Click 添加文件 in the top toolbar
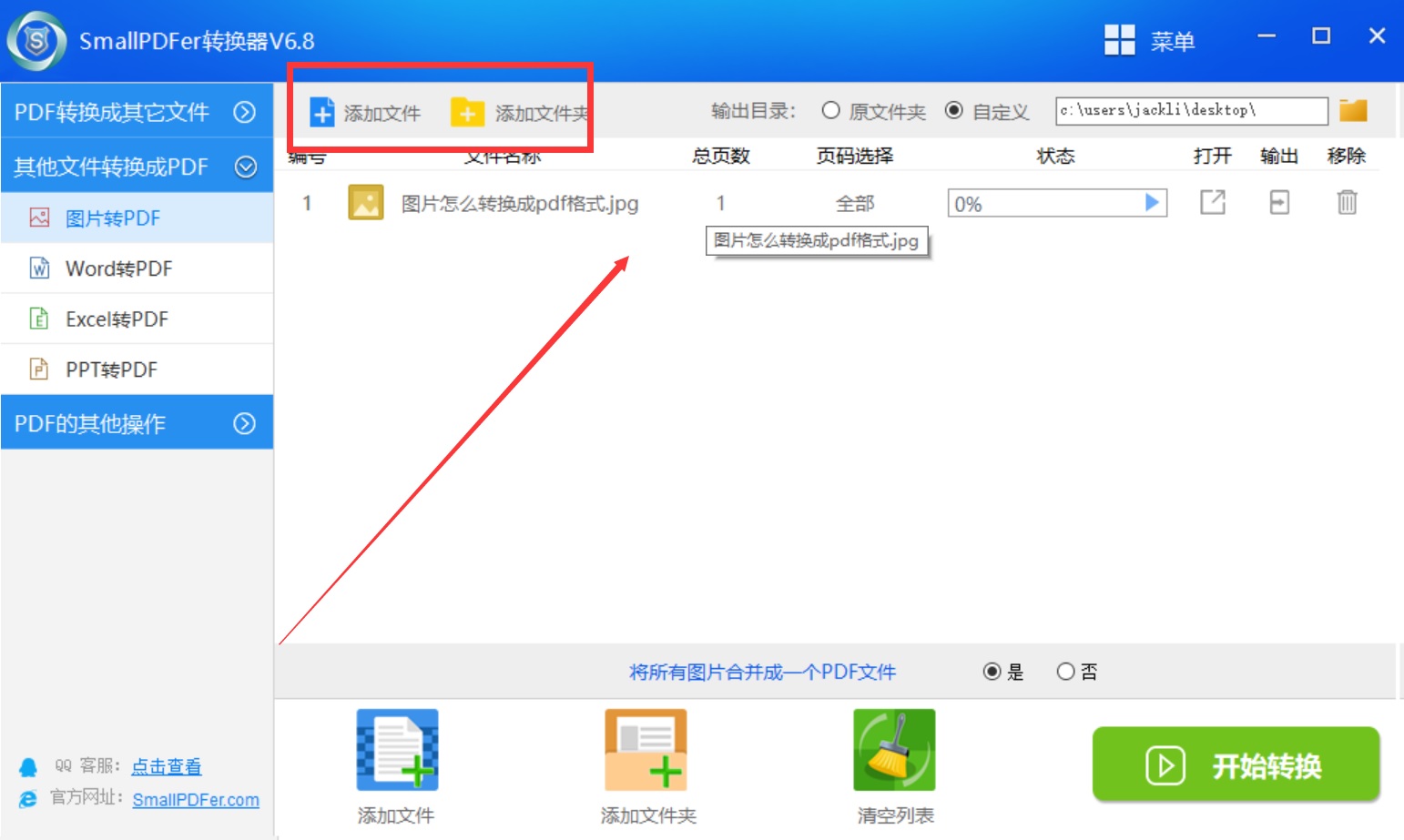Viewport: 1404px width, 840px height. [x=365, y=113]
